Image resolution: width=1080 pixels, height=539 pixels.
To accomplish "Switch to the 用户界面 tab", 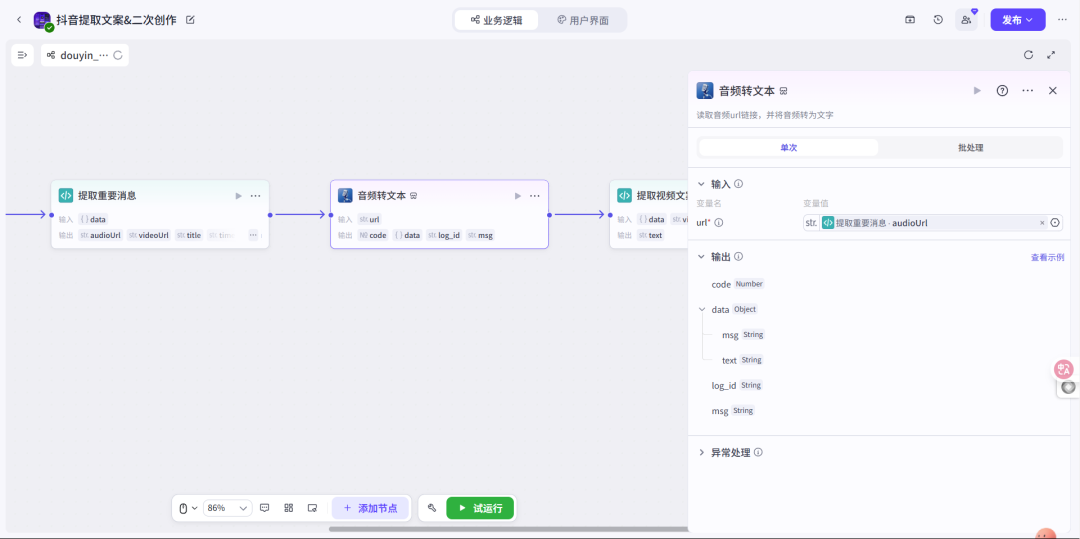I will [x=583, y=20].
